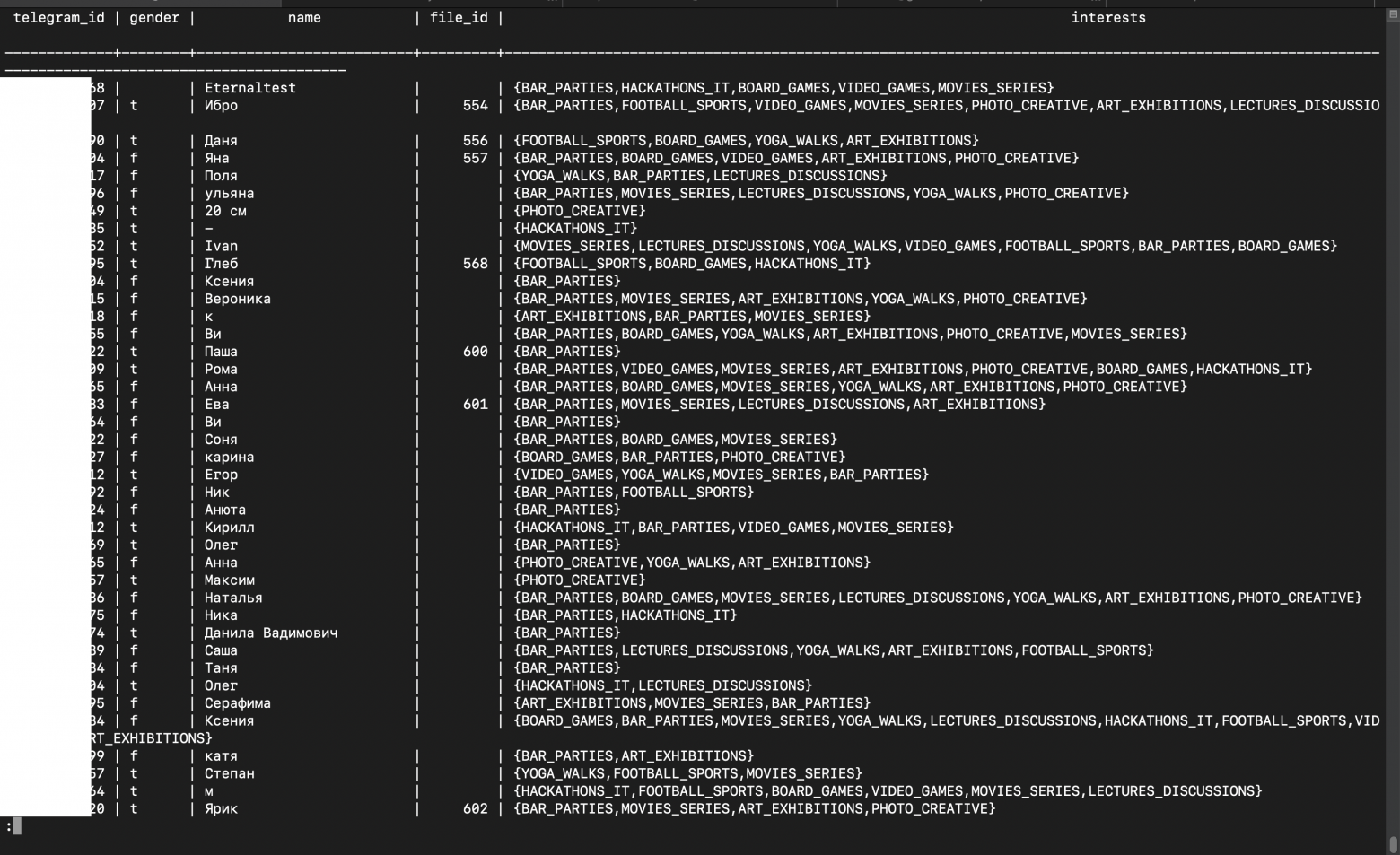Click the scrollback marker icon at top right
The image size is (1400, 855).
pos(1393,15)
